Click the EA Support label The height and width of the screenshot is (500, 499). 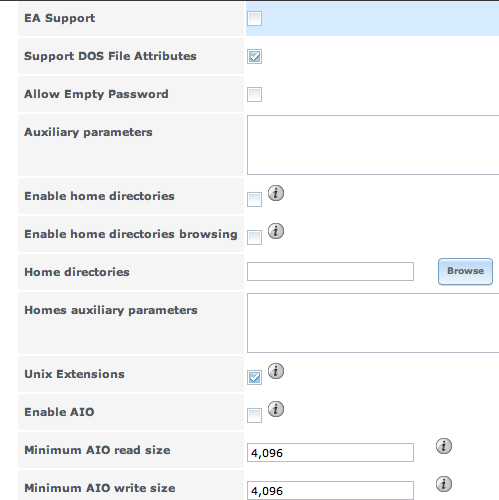(60, 18)
